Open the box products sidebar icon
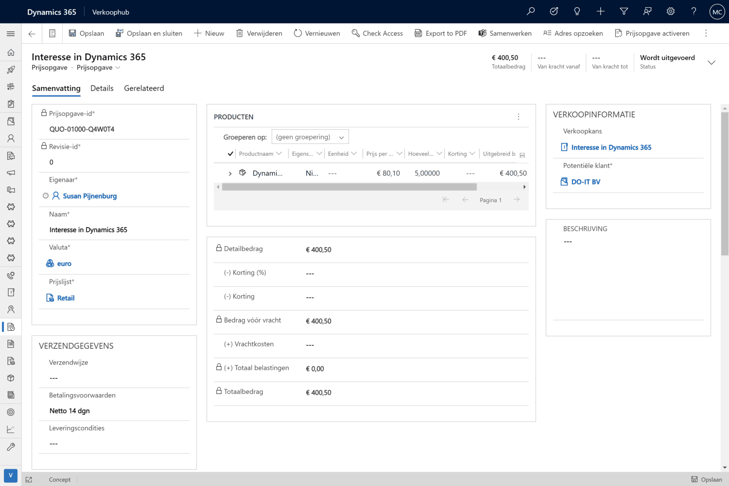 coord(11,378)
